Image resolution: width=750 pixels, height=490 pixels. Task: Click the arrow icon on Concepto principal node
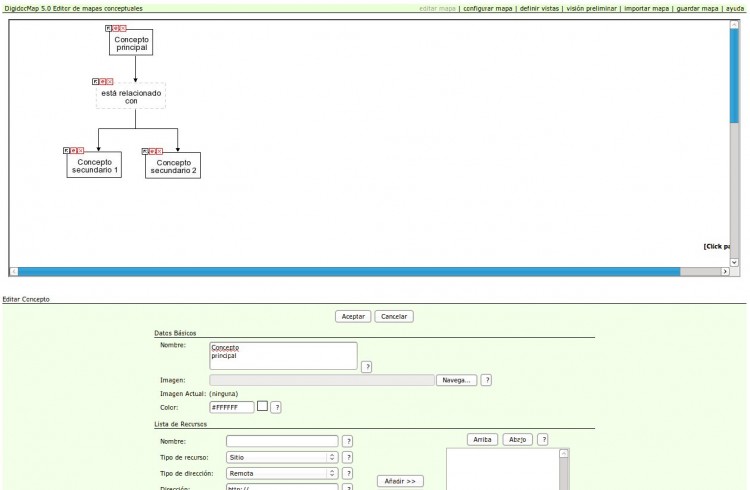pos(108,28)
